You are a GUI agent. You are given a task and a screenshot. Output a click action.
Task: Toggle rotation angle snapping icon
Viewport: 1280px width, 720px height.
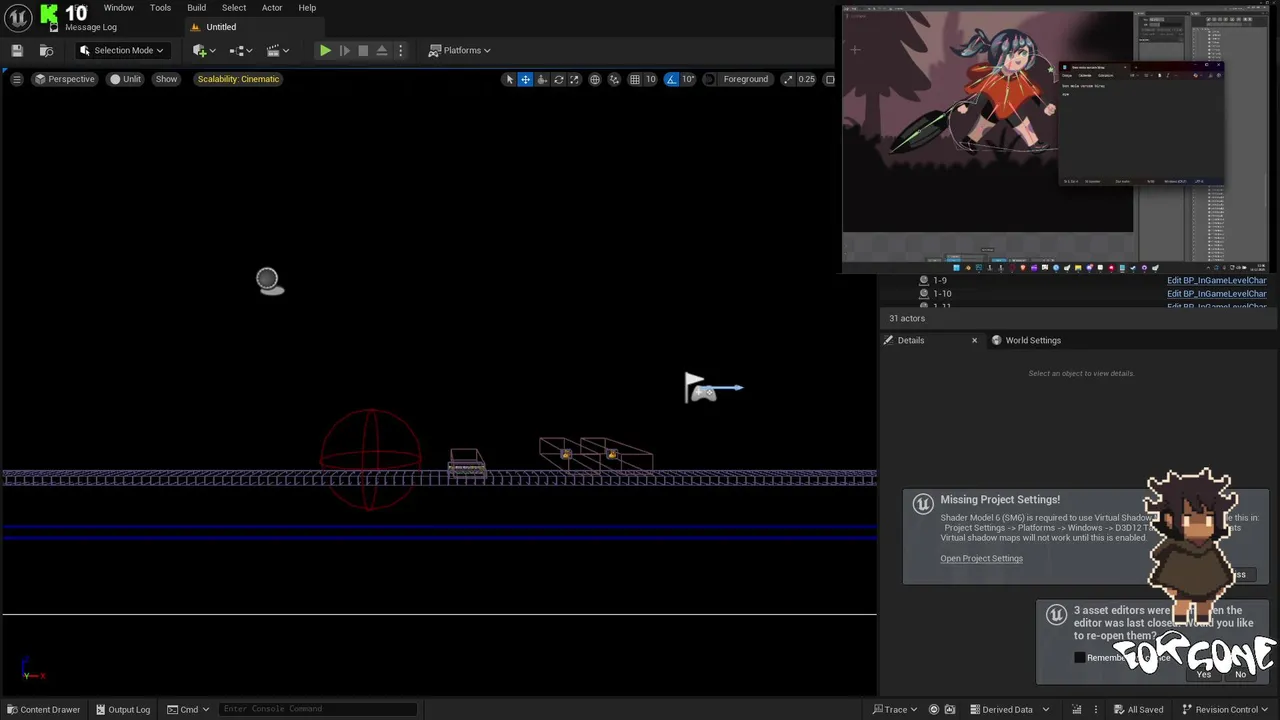671,79
